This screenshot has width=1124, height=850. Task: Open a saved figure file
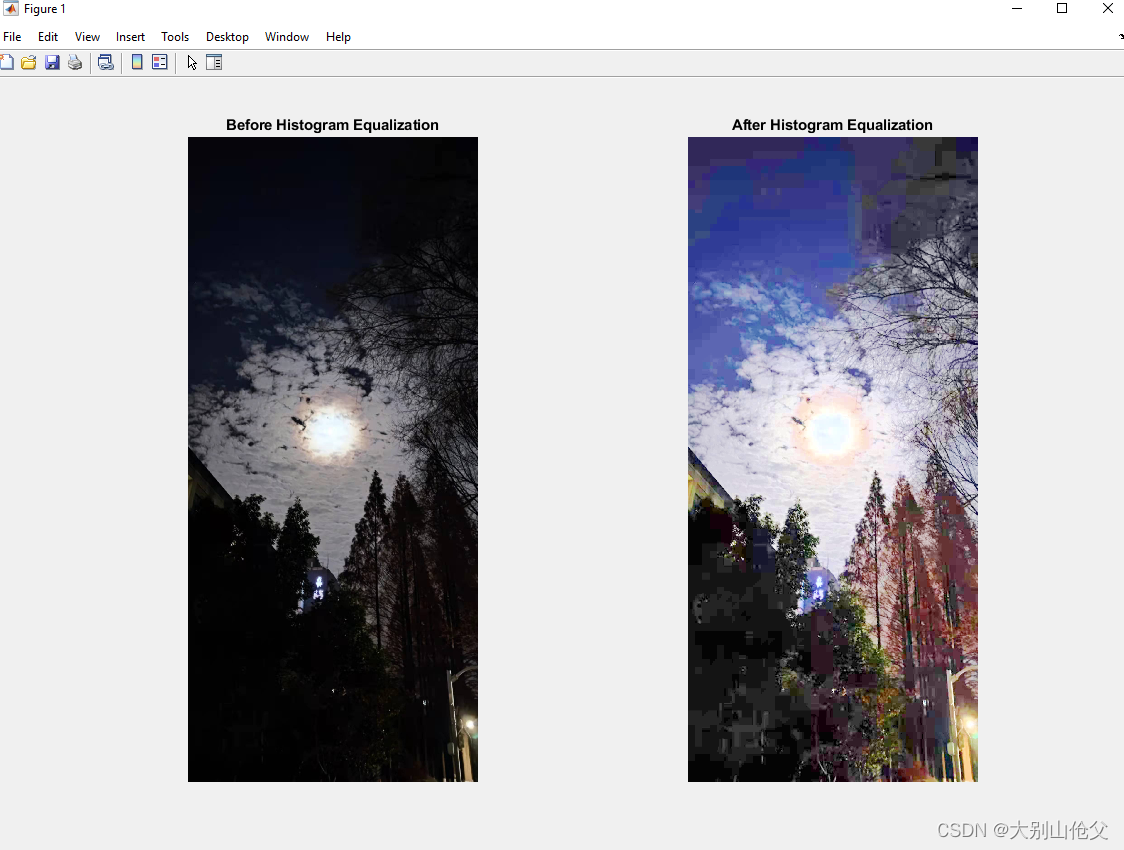(x=28, y=62)
